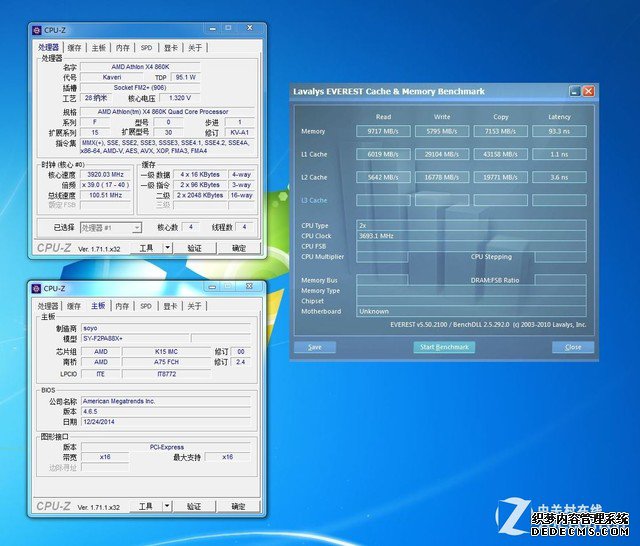Screen dimensions: 640x546
Task: Expand the 工具 dropdown arrow in the top CPU-Z window
Action: (x=167, y=248)
